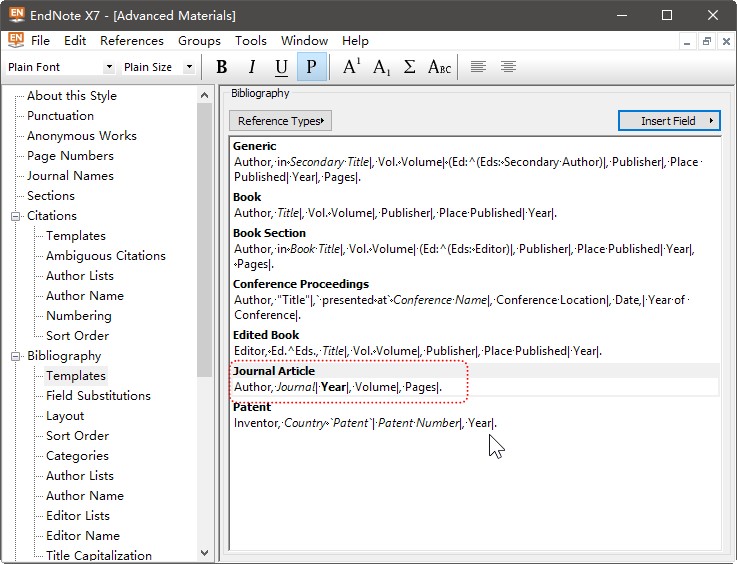This screenshot has height=564, width=737.
Task: Apply subscript formatting icon
Action: point(381,67)
